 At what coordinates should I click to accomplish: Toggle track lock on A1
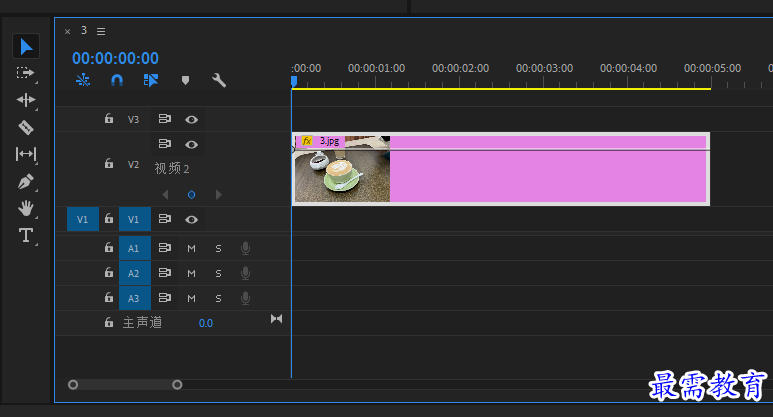109,247
